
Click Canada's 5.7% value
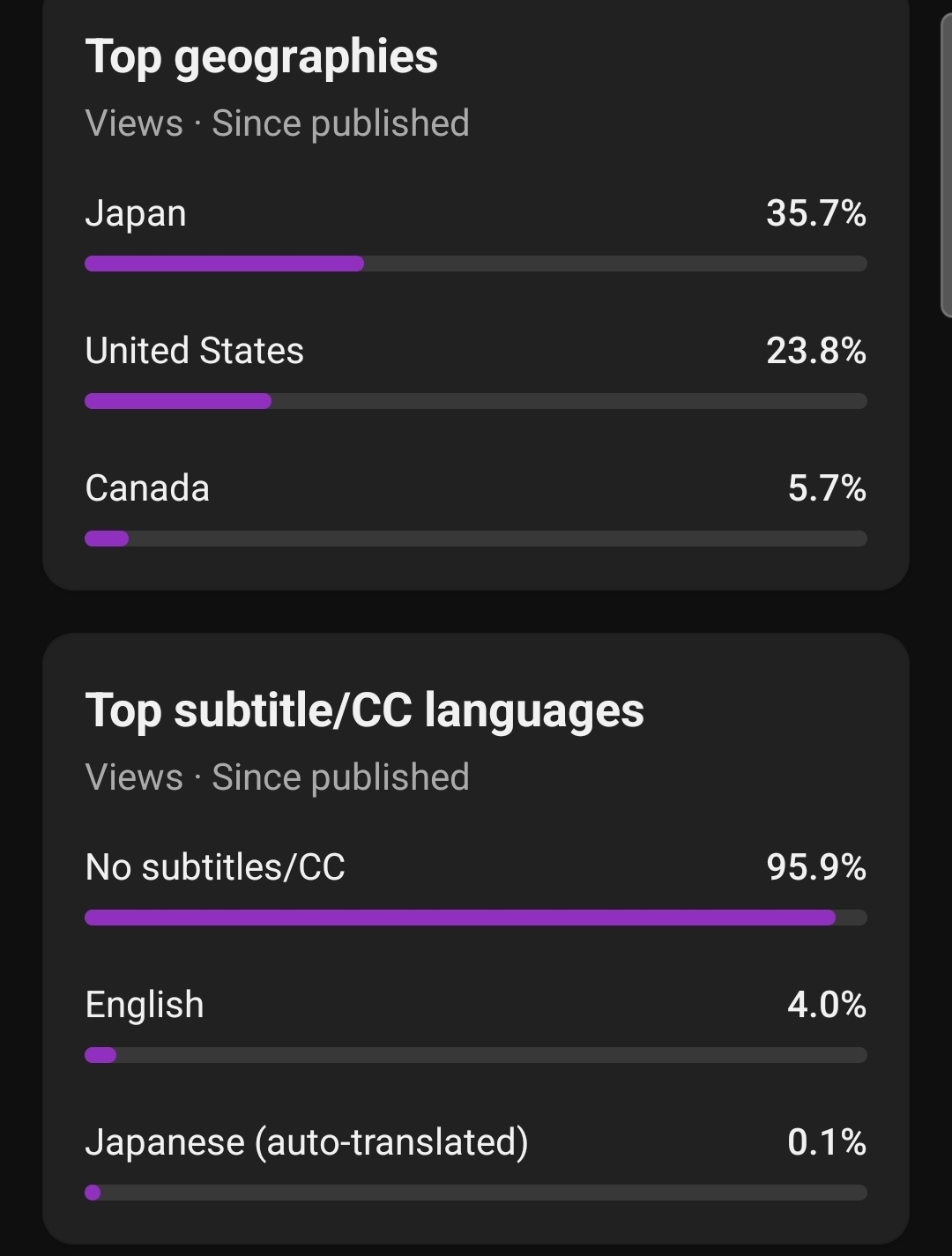coord(826,489)
